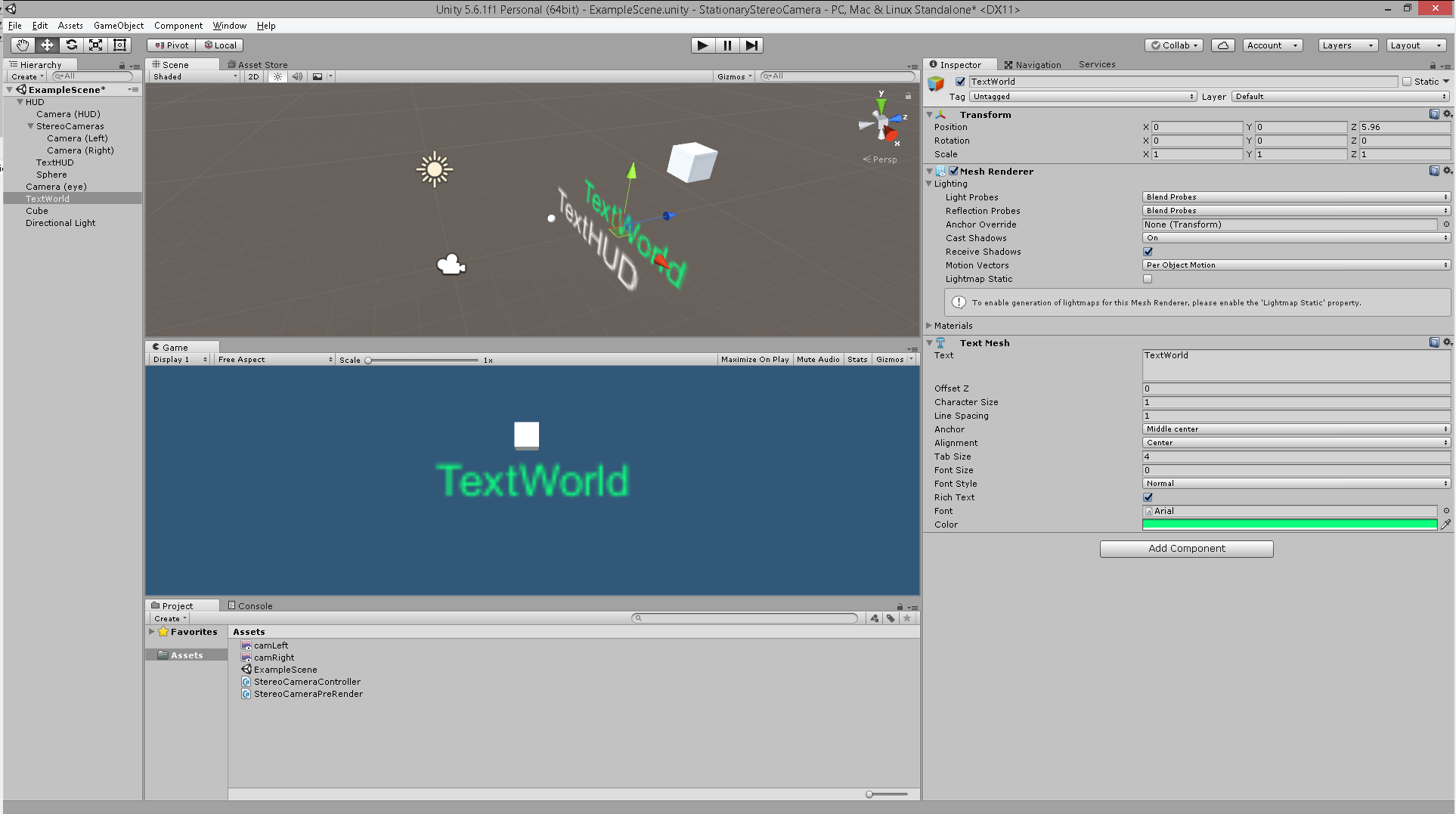Image resolution: width=1456 pixels, height=814 pixels.
Task: Open the GameObject menu
Action: (x=118, y=26)
